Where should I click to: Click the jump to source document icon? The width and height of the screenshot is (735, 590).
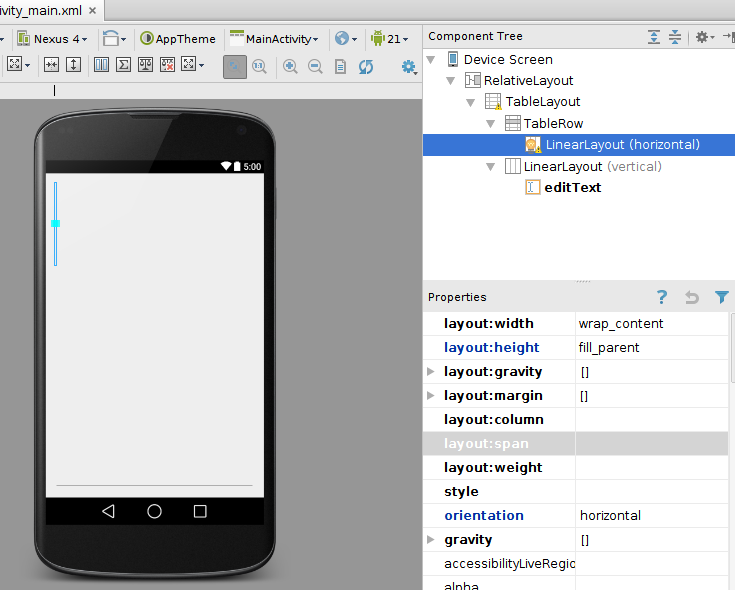pyautogui.click(x=340, y=67)
